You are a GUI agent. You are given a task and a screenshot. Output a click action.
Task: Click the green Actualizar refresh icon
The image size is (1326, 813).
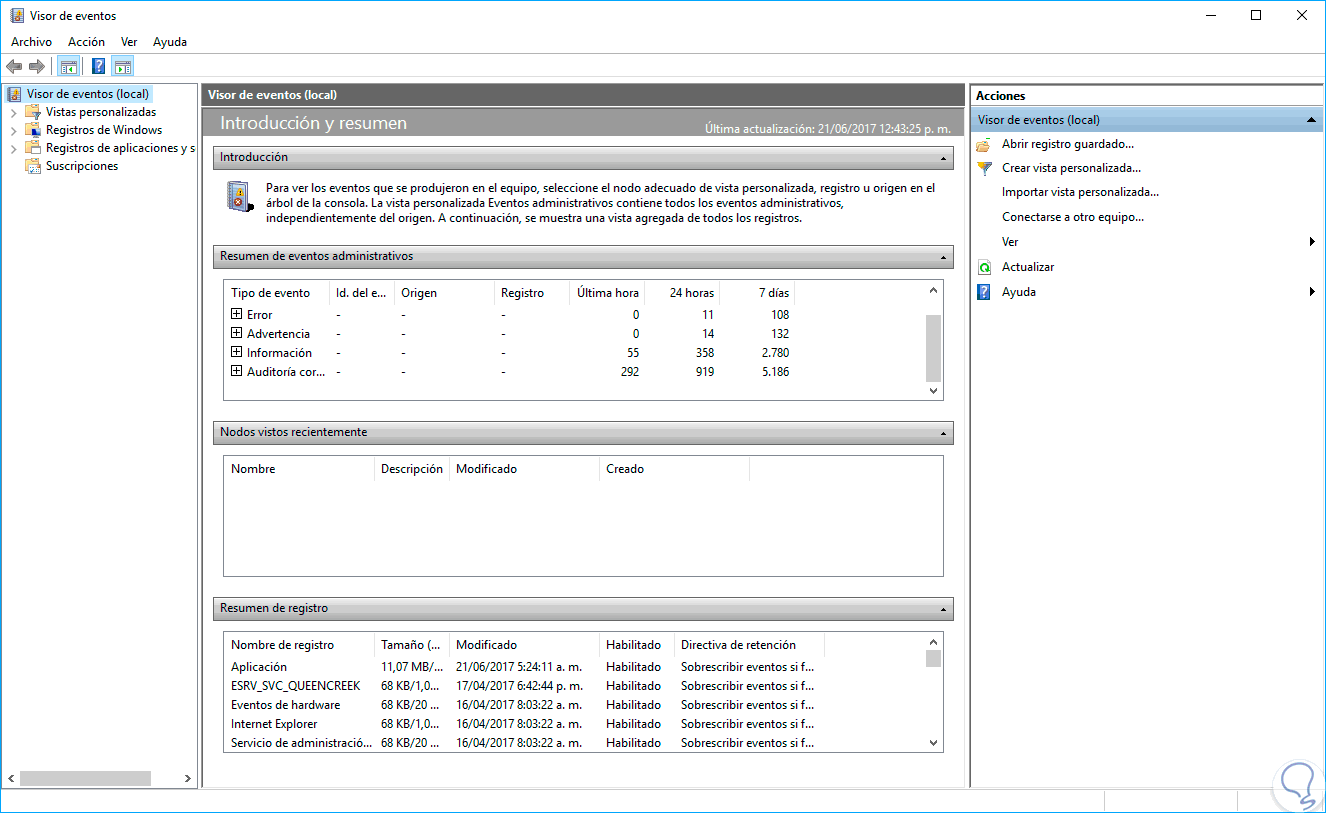pos(984,268)
